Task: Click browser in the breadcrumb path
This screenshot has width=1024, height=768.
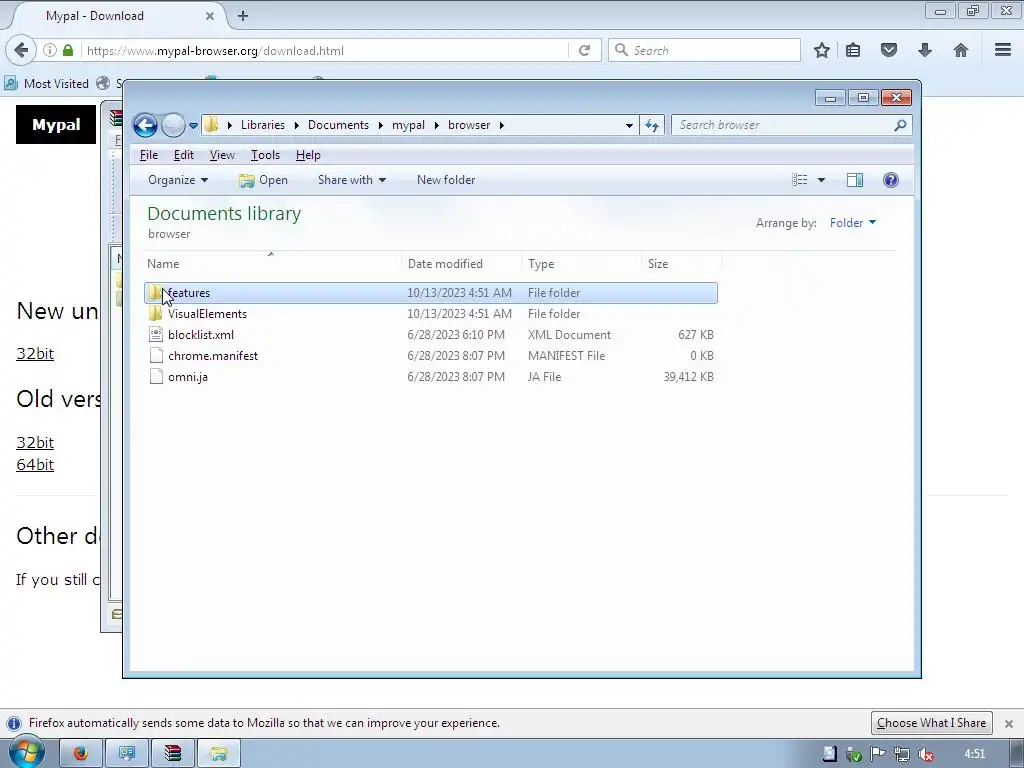Action: tap(469, 125)
